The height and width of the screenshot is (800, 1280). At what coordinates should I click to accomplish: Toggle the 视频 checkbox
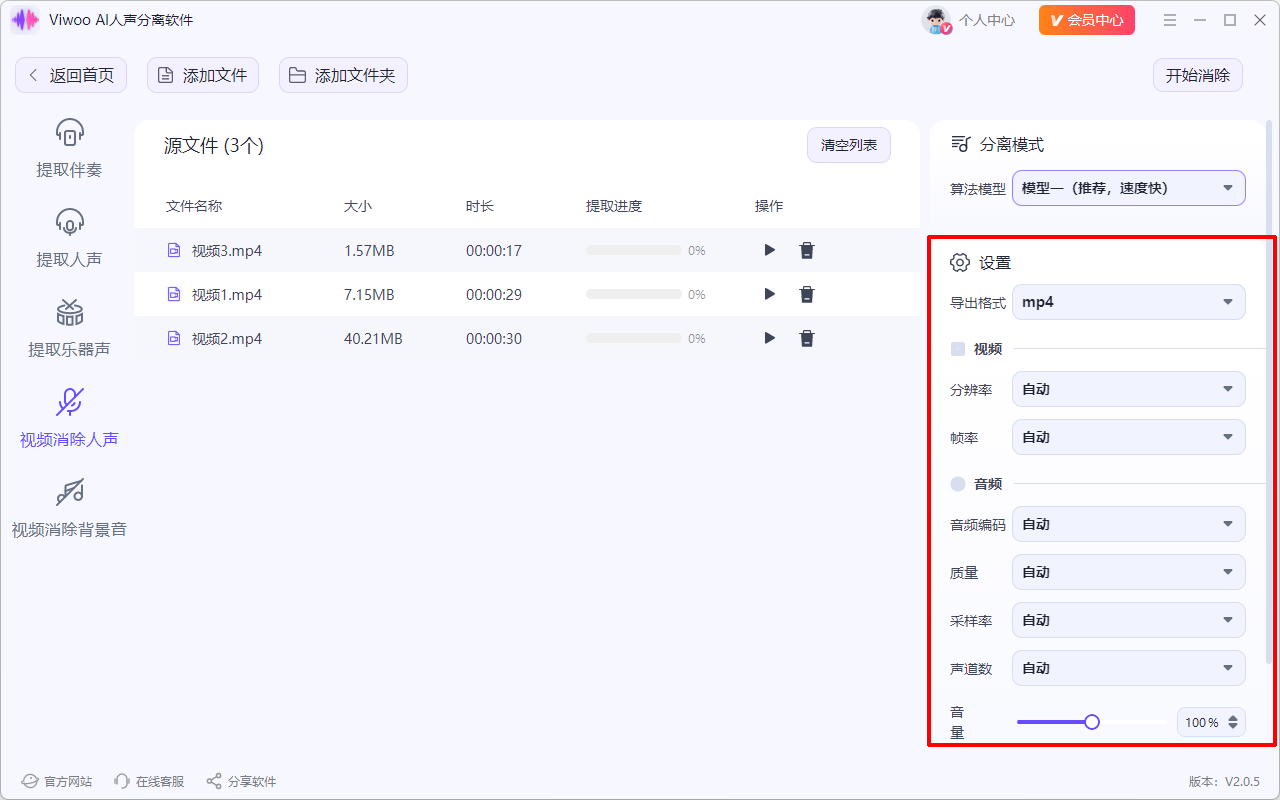click(958, 349)
